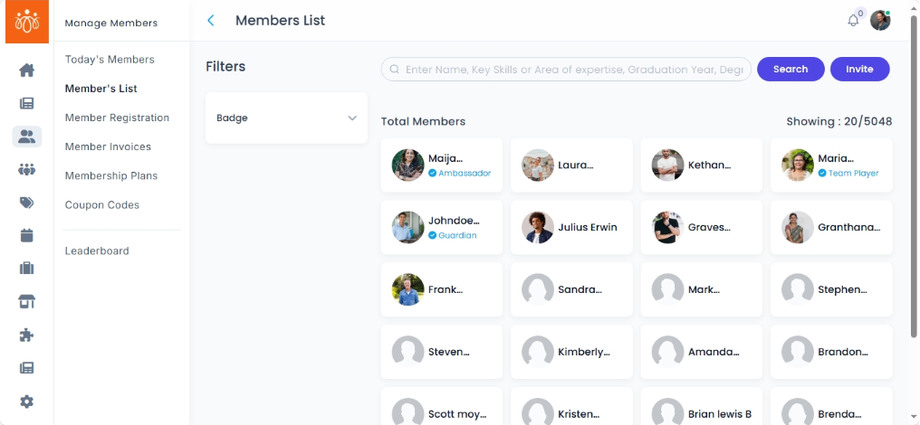
Task: Open the notifications bell
Action: coord(853,20)
